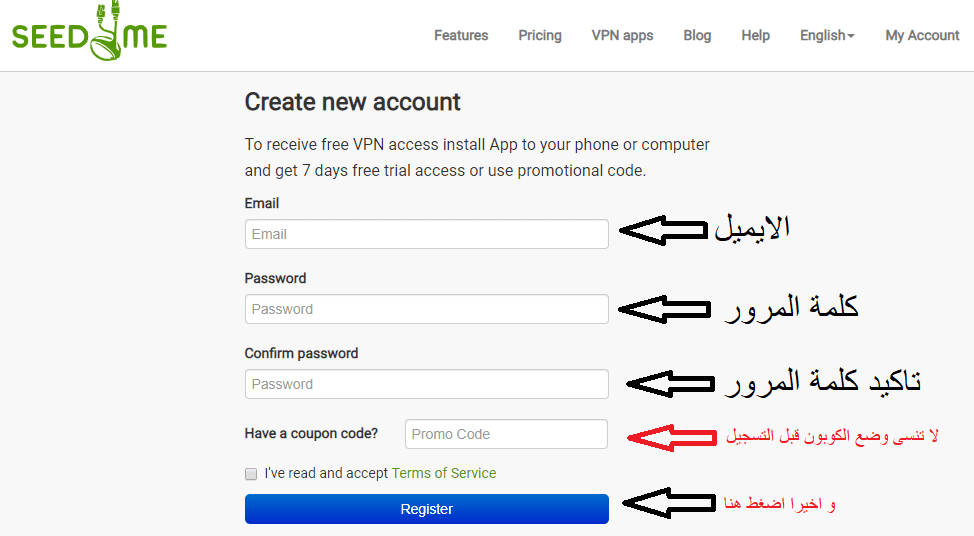974x536 pixels.
Task: Click the Seed4Me logo
Action: 90,31
